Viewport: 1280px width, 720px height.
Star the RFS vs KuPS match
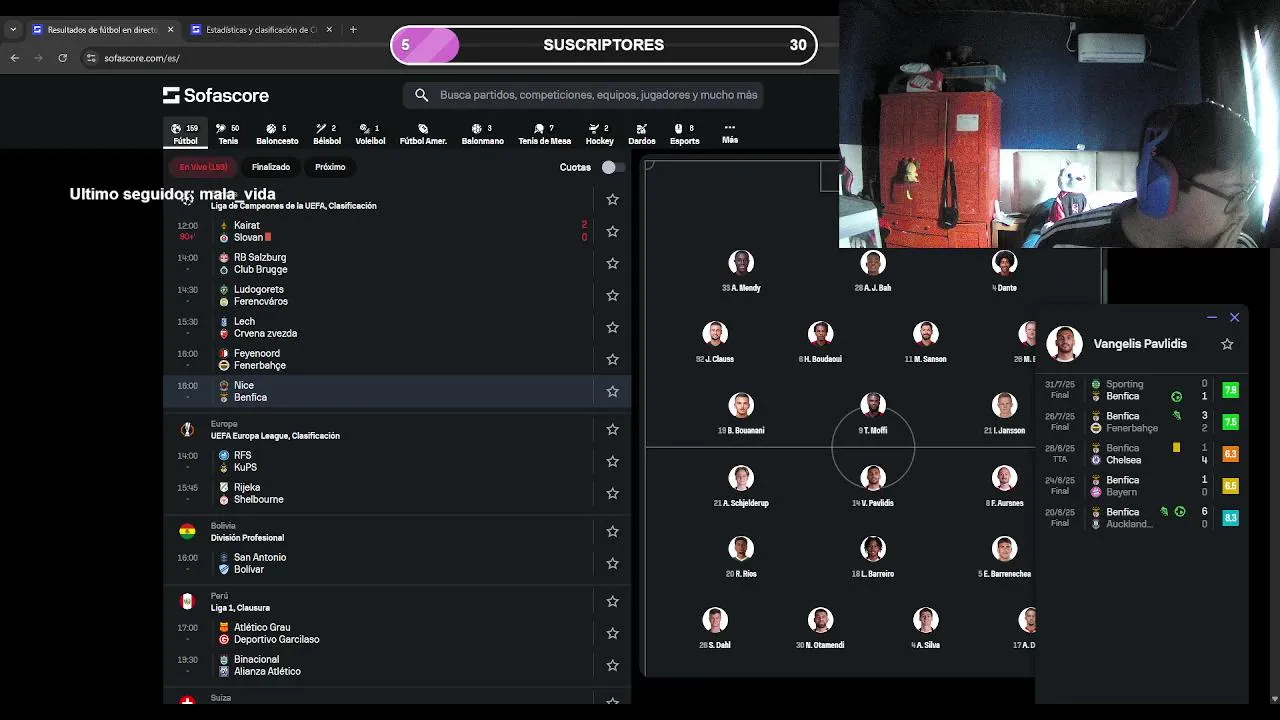coord(612,461)
